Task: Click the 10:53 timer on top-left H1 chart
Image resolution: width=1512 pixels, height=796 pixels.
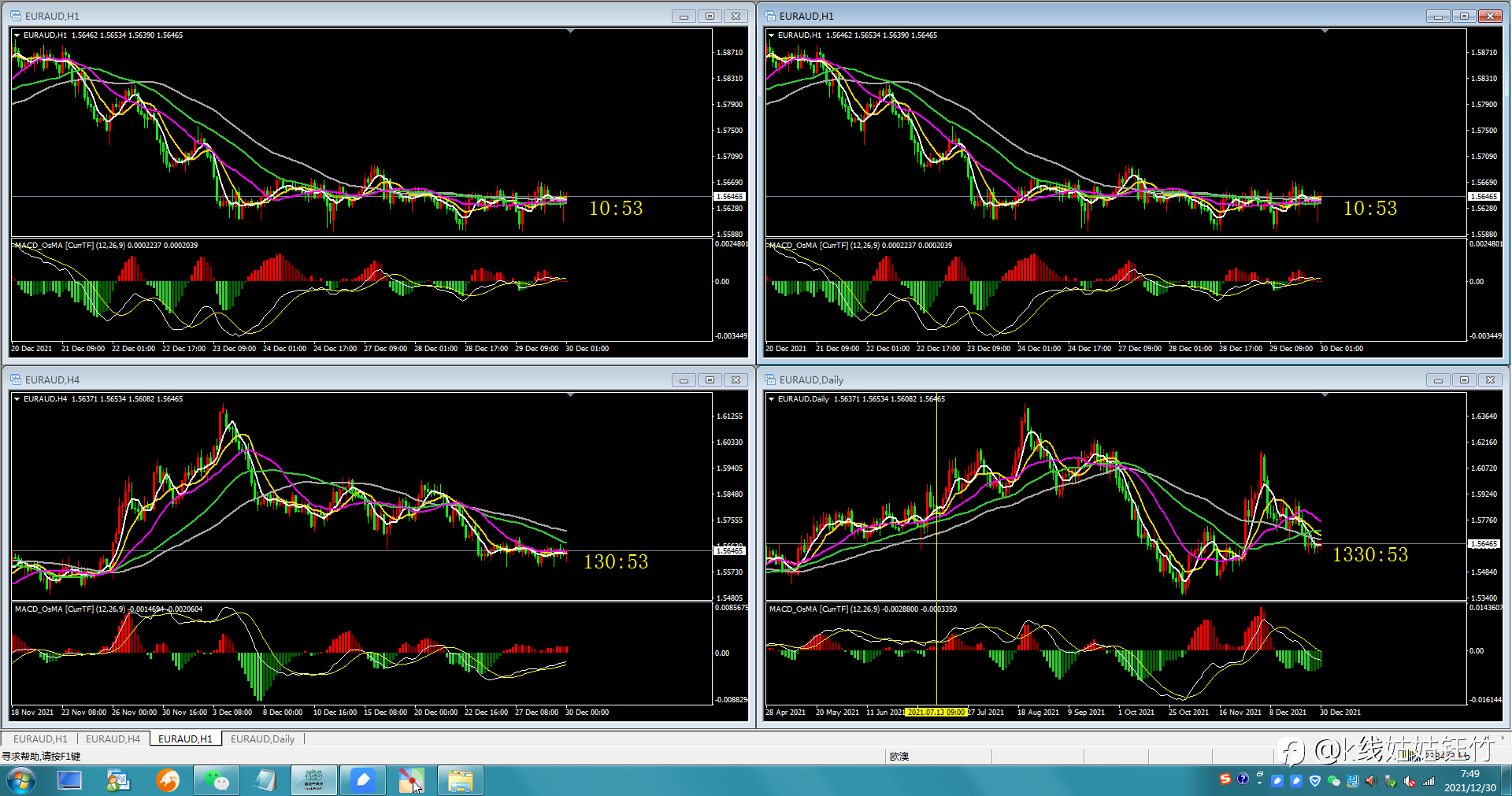Action: click(616, 209)
